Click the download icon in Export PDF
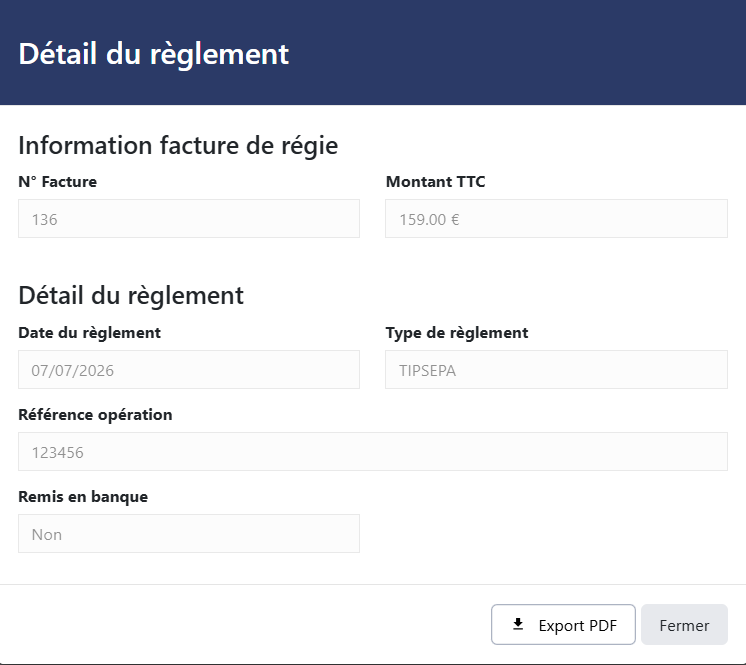The width and height of the screenshot is (746, 665). [x=518, y=624]
